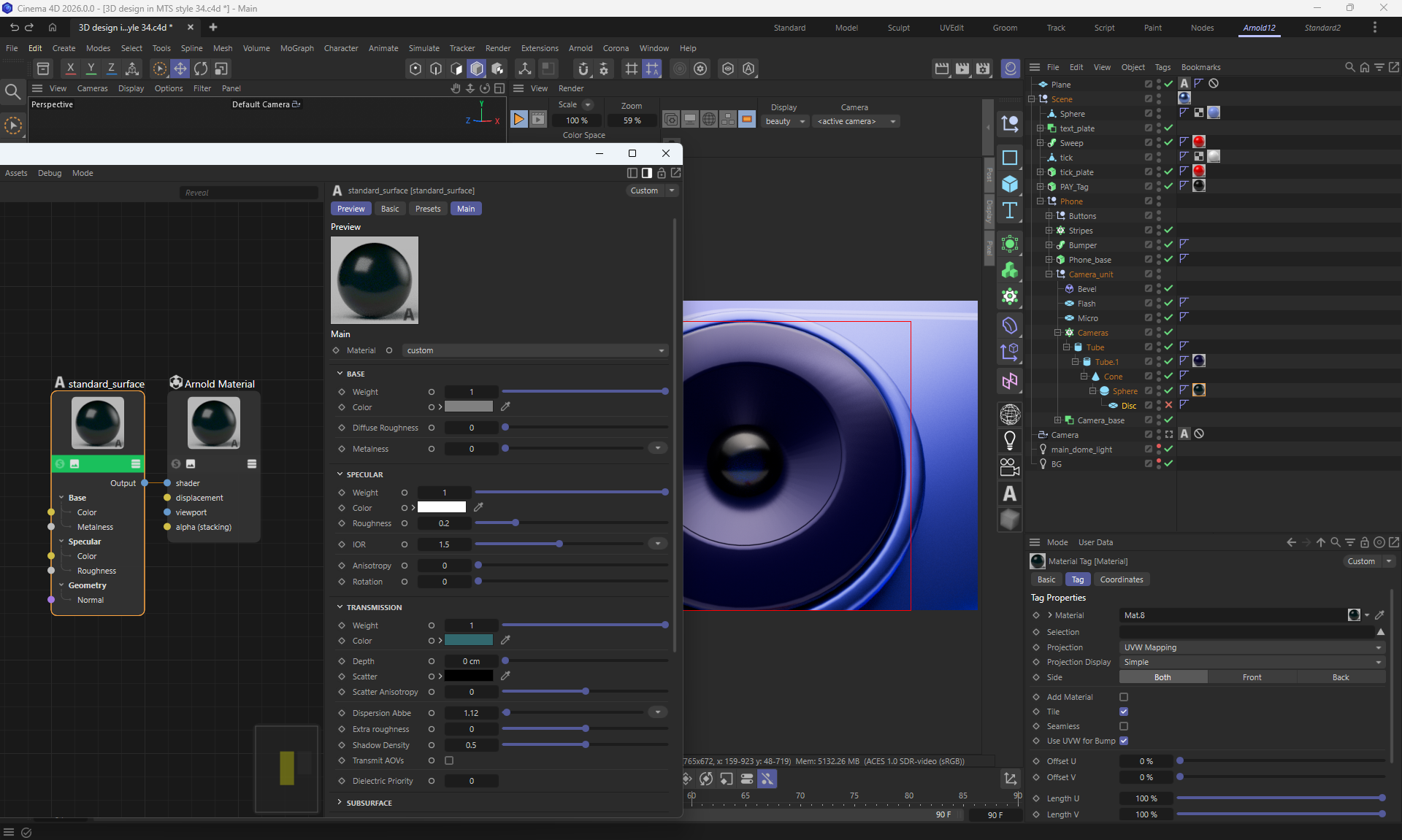Pick Base Color with eyedropper
This screenshot has width=1402, height=840.
click(505, 406)
